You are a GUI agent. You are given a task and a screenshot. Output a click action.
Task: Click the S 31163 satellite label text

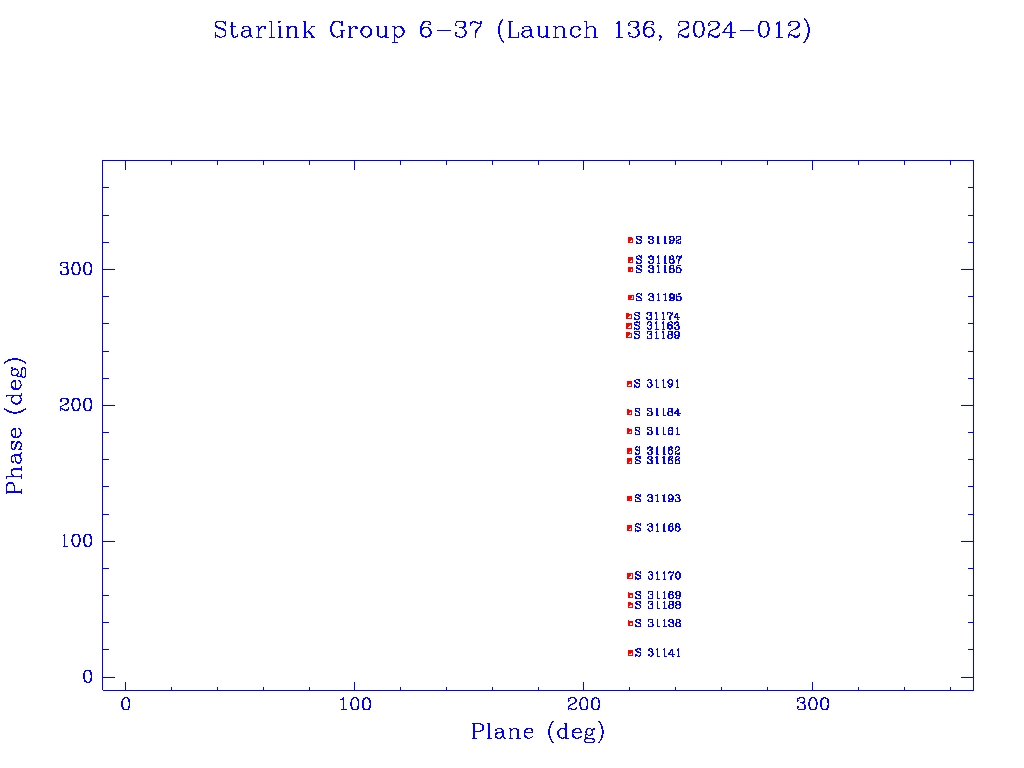pos(657,326)
